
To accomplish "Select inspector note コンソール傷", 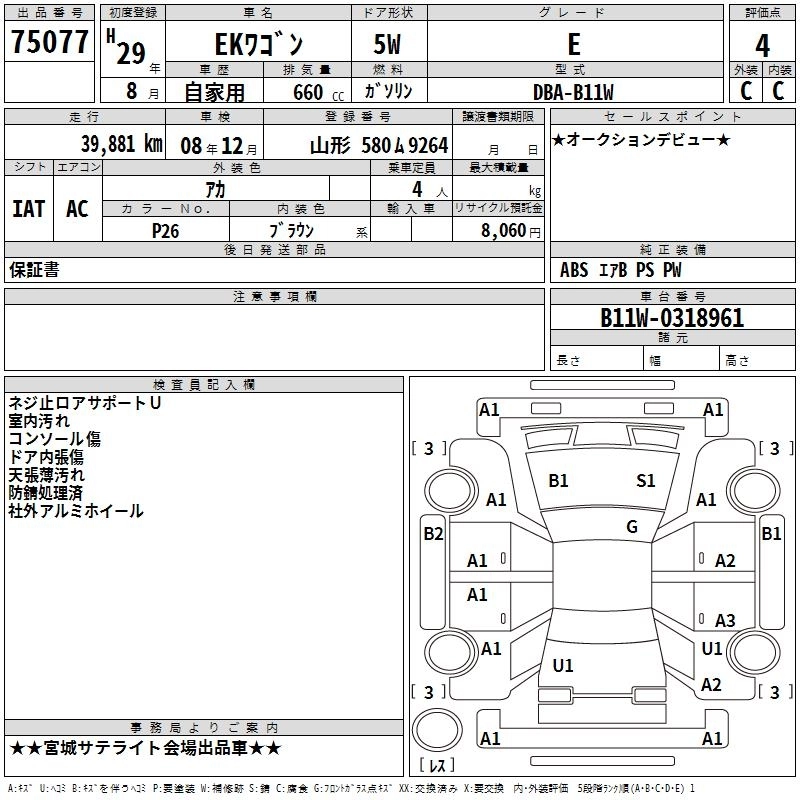I will coord(55,439).
